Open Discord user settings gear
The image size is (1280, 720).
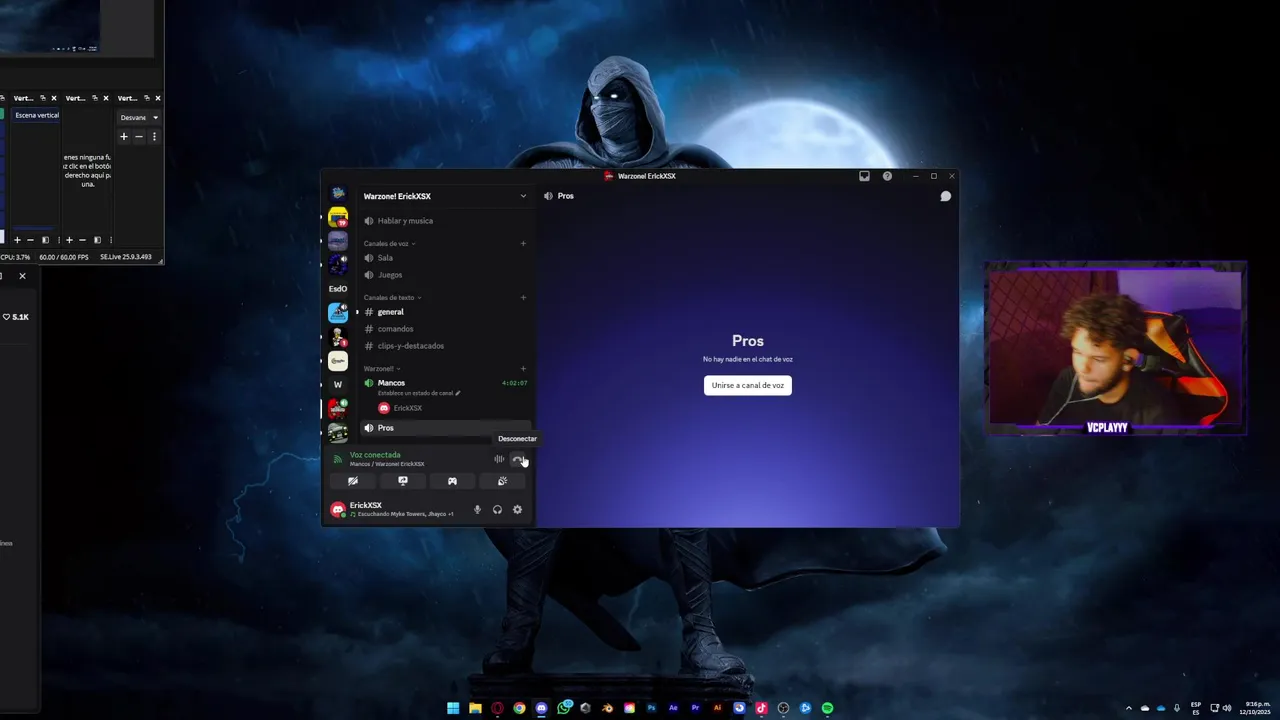[x=517, y=509]
